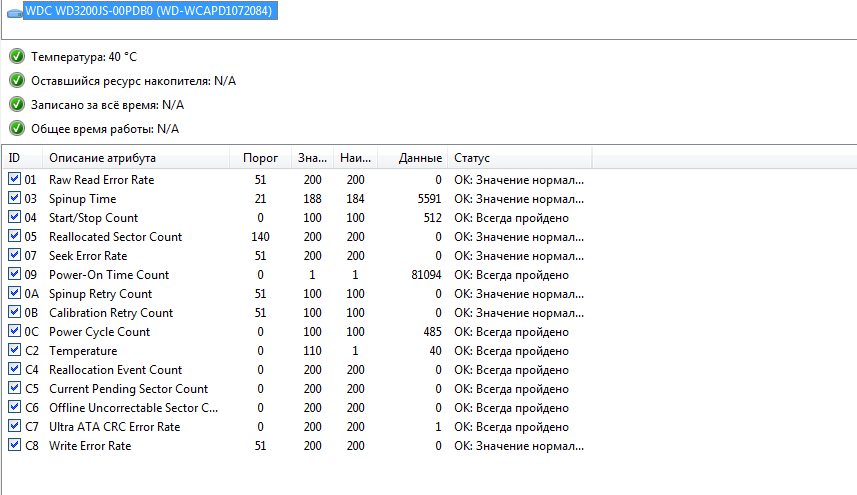
Task: Click value 188 in the Spinup Time row
Action: 313,199
